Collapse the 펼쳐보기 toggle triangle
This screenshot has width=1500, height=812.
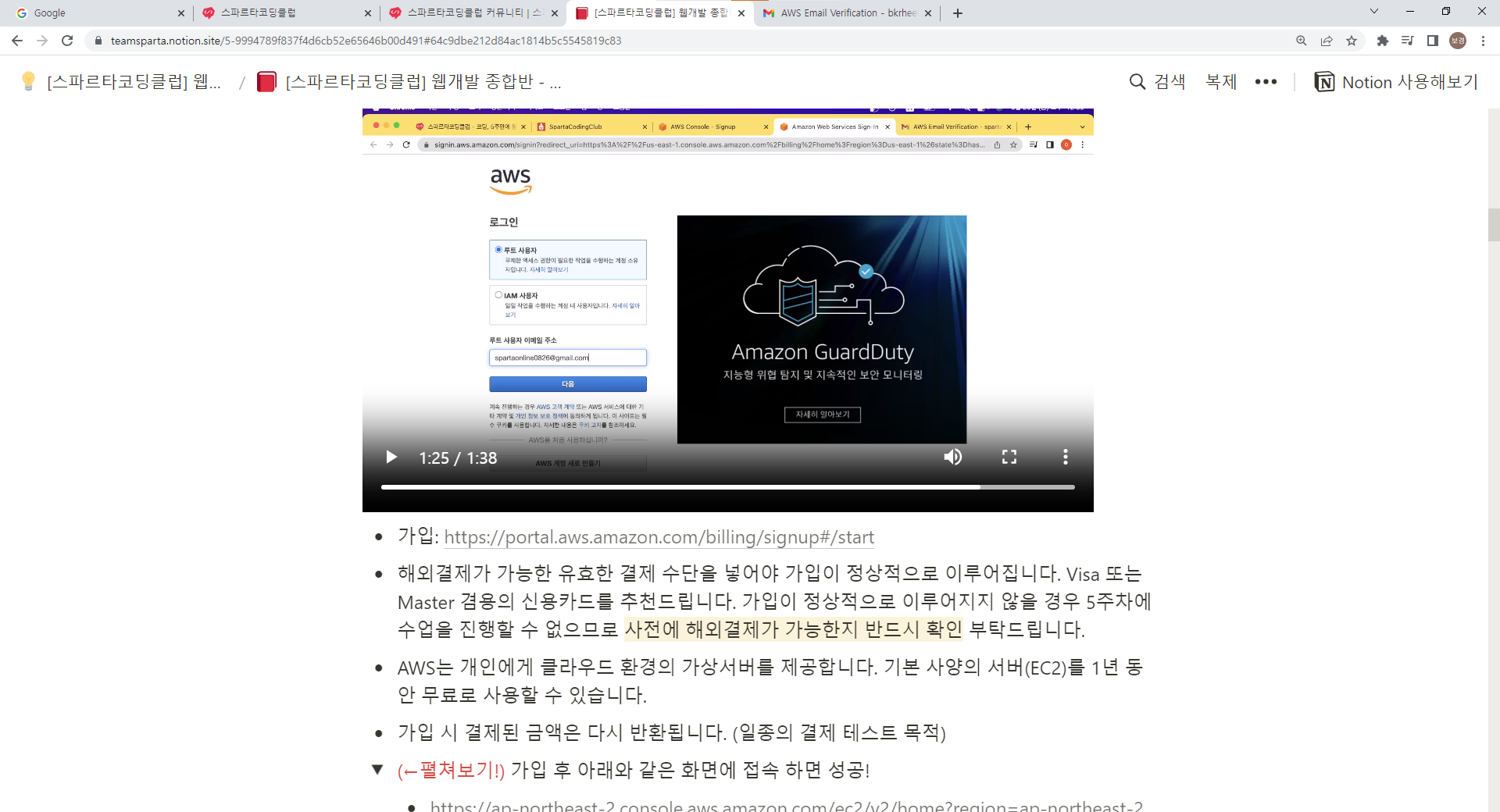coord(377,770)
